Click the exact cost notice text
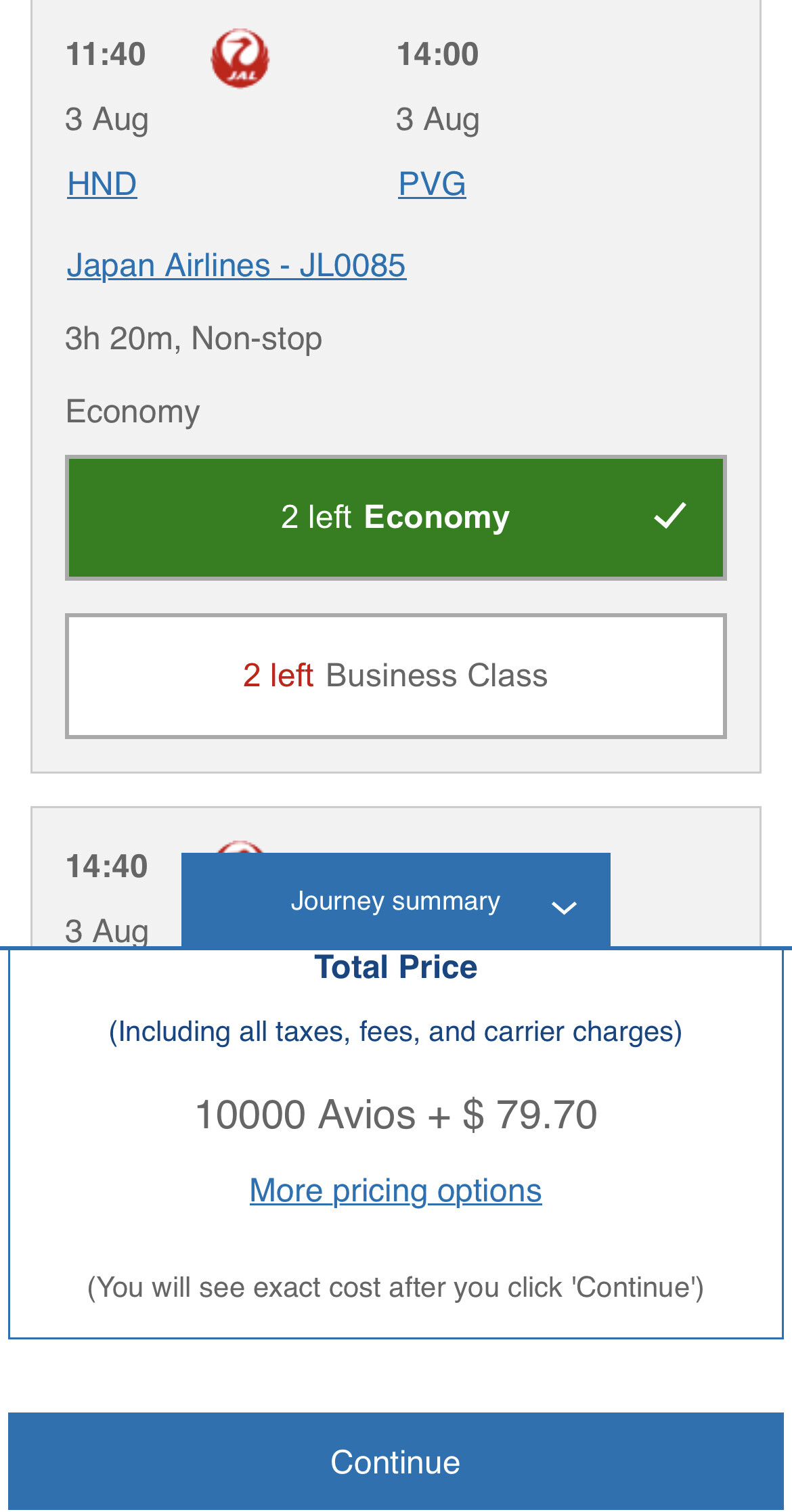The width and height of the screenshot is (792, 1512). pos(395,1287)
